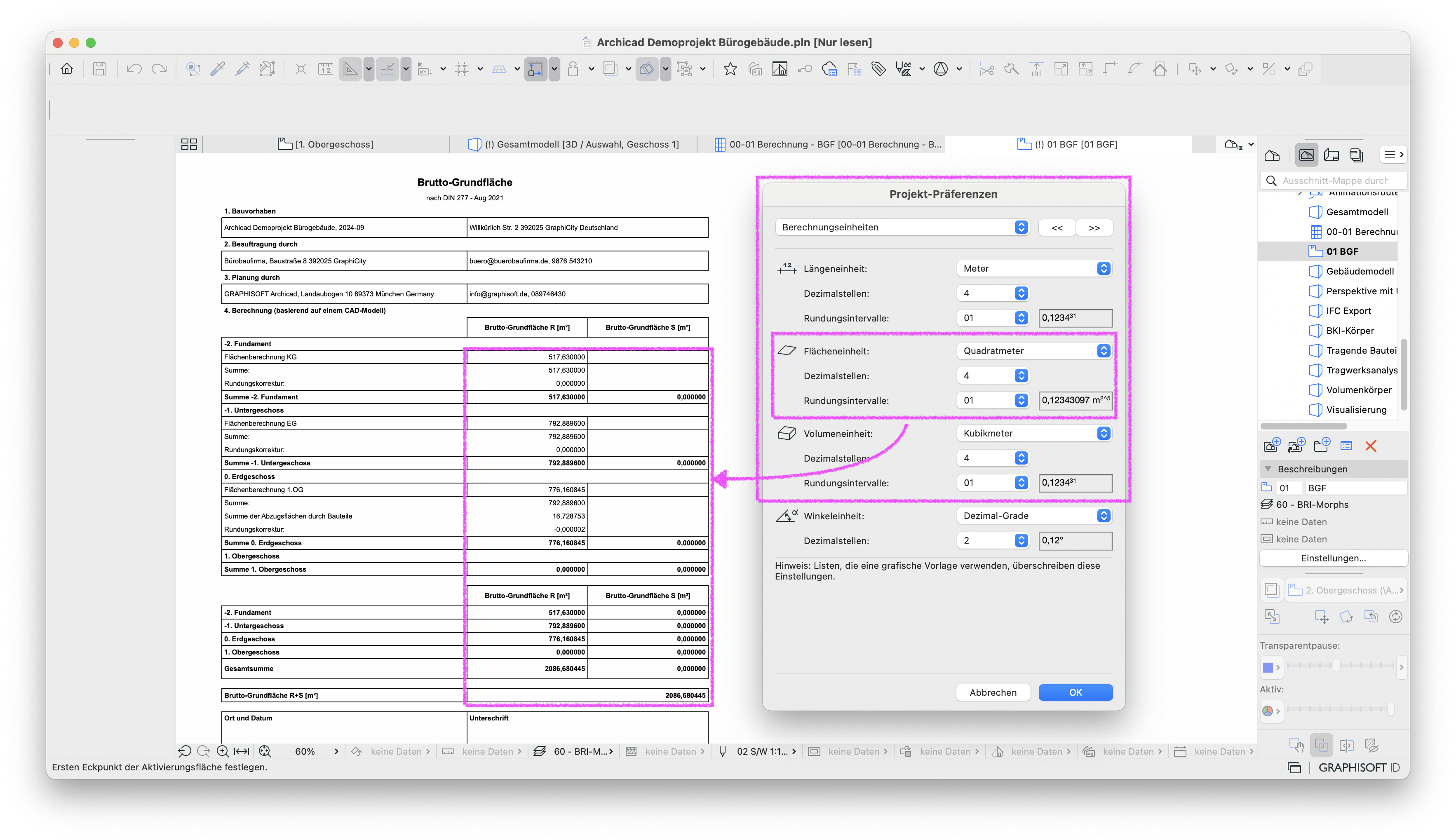The height and width of the screenshot is (840, 1456).
Task: Switch to the 01 BGF tab
Action: tap(1068, 144)
